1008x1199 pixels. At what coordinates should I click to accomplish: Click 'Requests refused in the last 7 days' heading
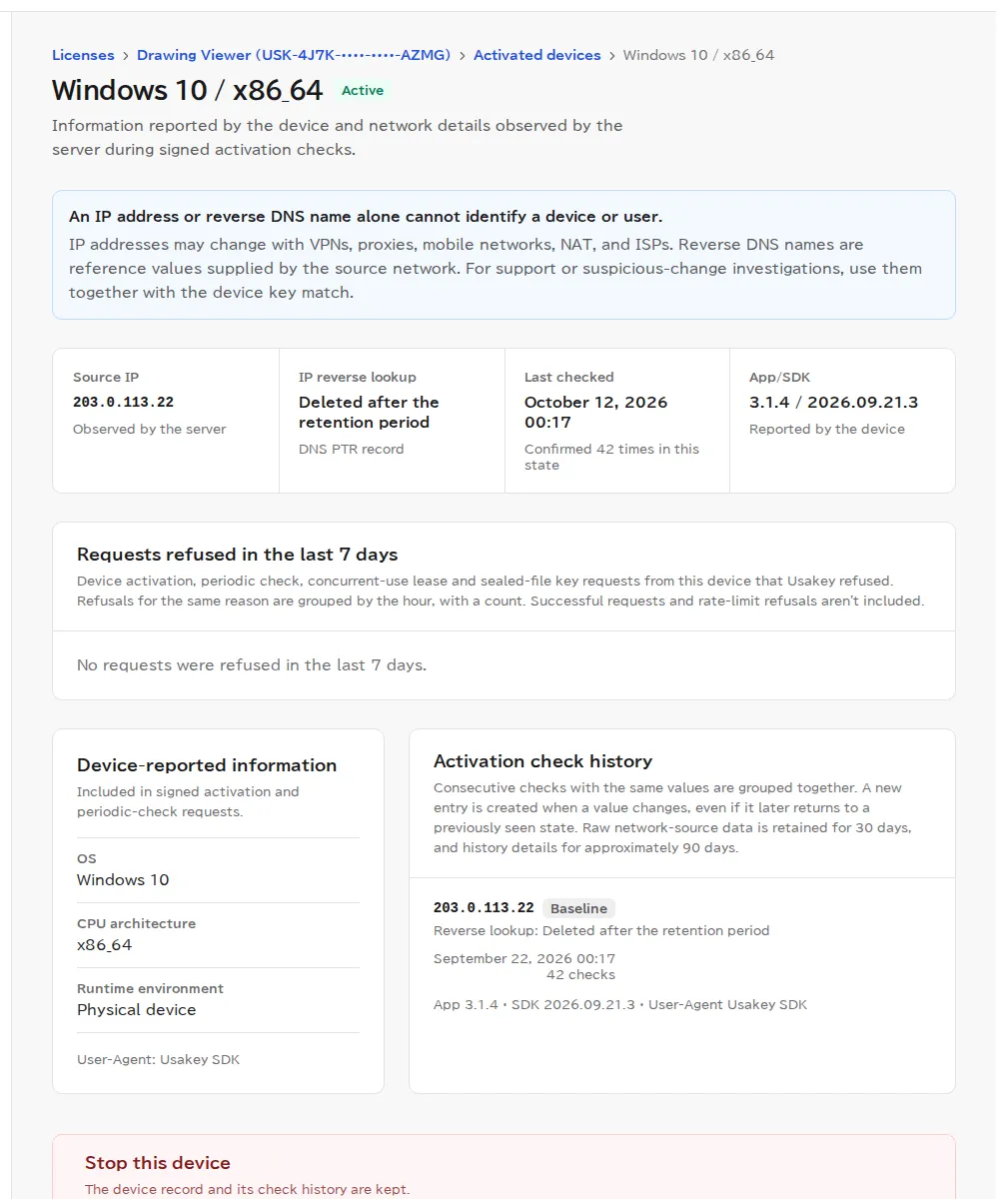coord(238,555)
